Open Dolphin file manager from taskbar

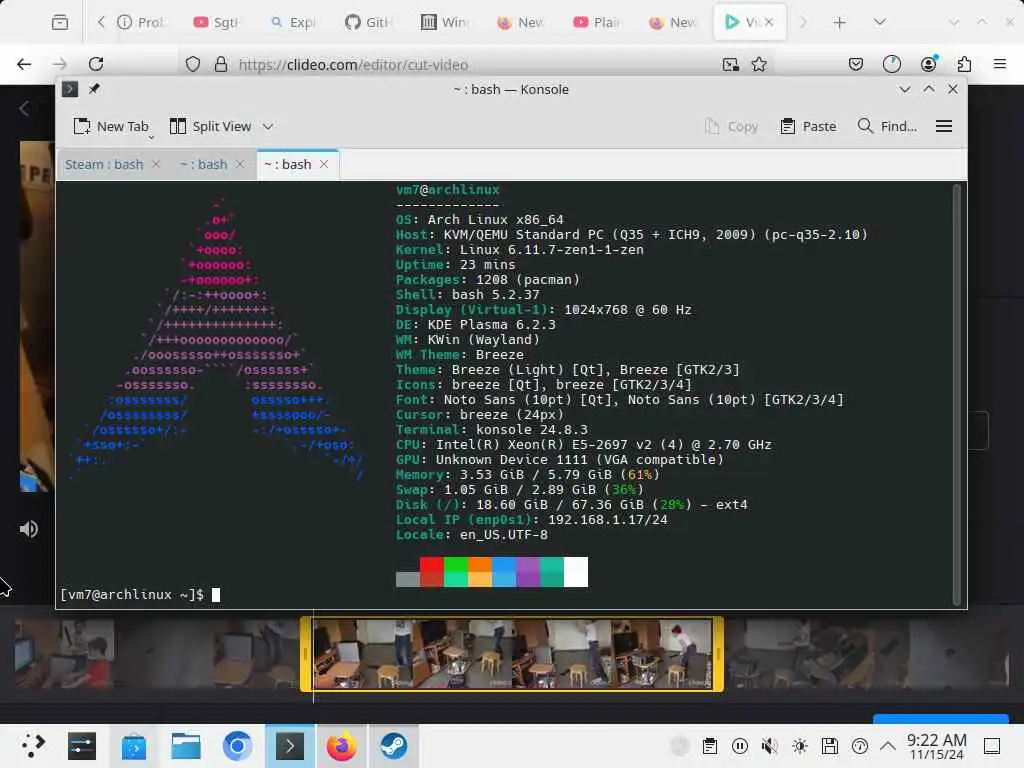click(185, 746)
